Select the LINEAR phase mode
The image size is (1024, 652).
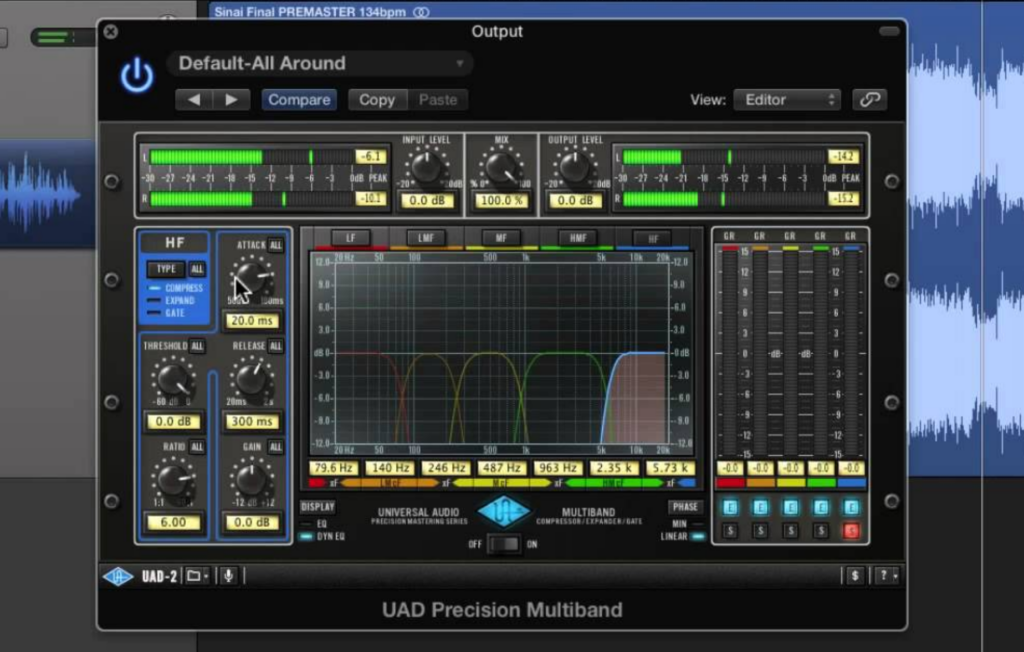(x=682, y=536)
